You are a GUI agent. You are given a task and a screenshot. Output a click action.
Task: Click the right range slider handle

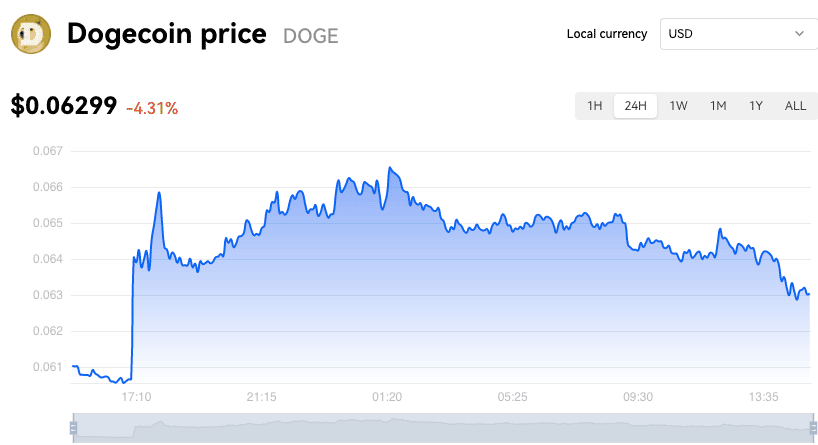[813, 428]
